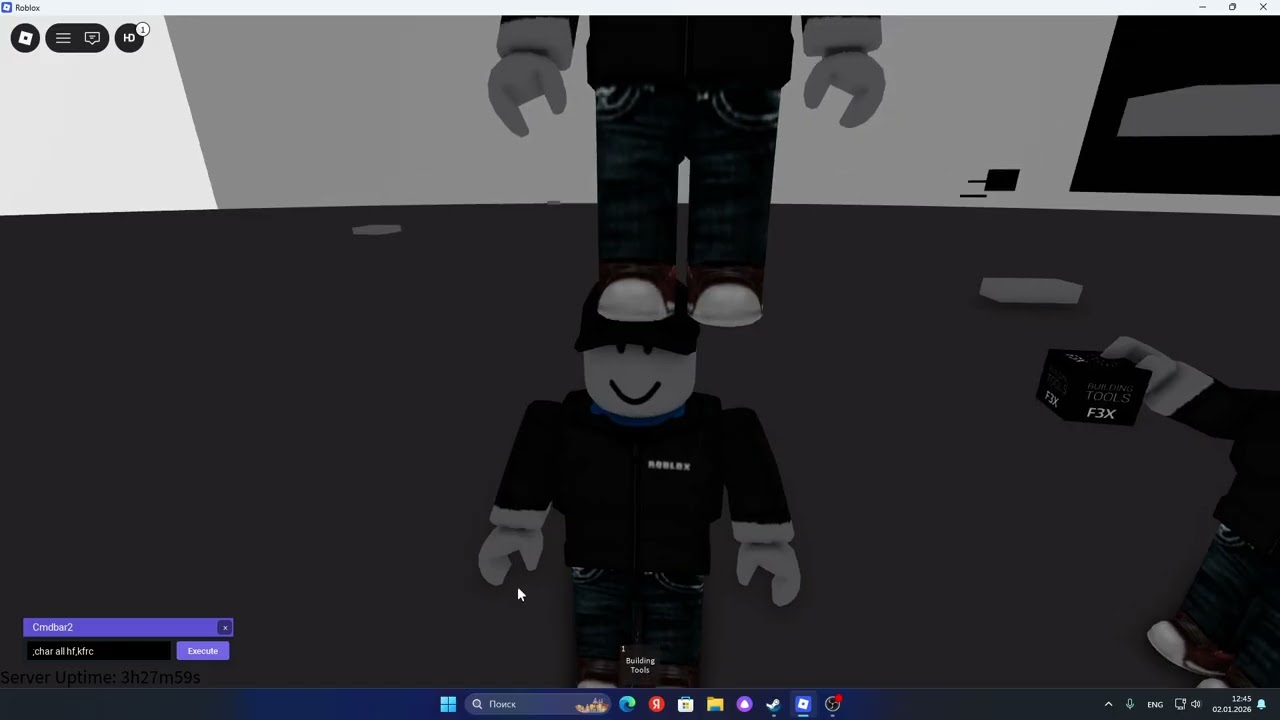Open the hamburger menu in top bar
The height and width of the screenshot is (720, 1280).
pyautogui.click(x=63, y=38)
